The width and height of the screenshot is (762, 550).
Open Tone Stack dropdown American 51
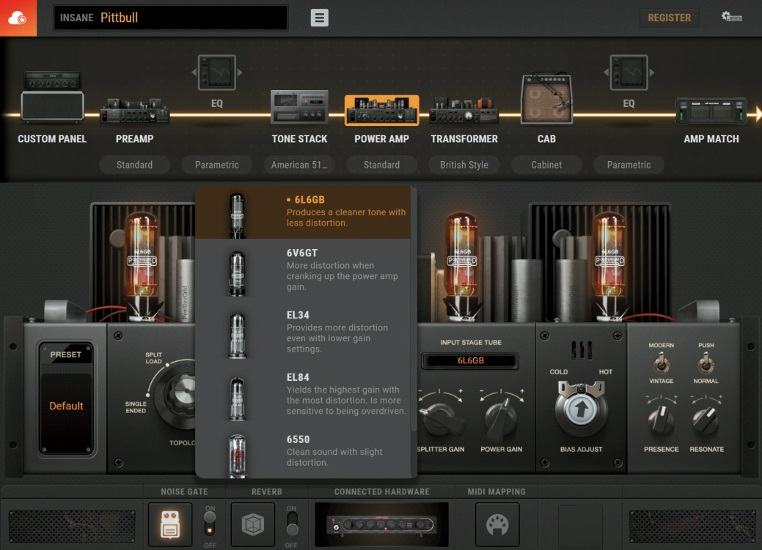pos(299,165)
